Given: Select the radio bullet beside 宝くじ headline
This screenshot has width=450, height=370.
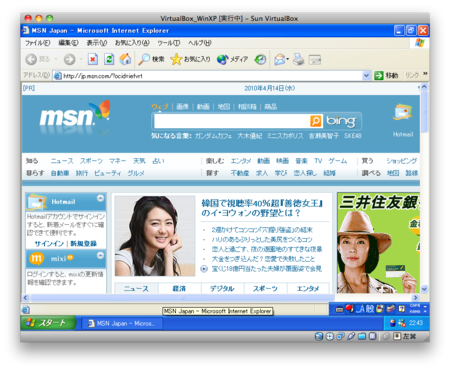Looking at the screenshot, I should point(204,269).
